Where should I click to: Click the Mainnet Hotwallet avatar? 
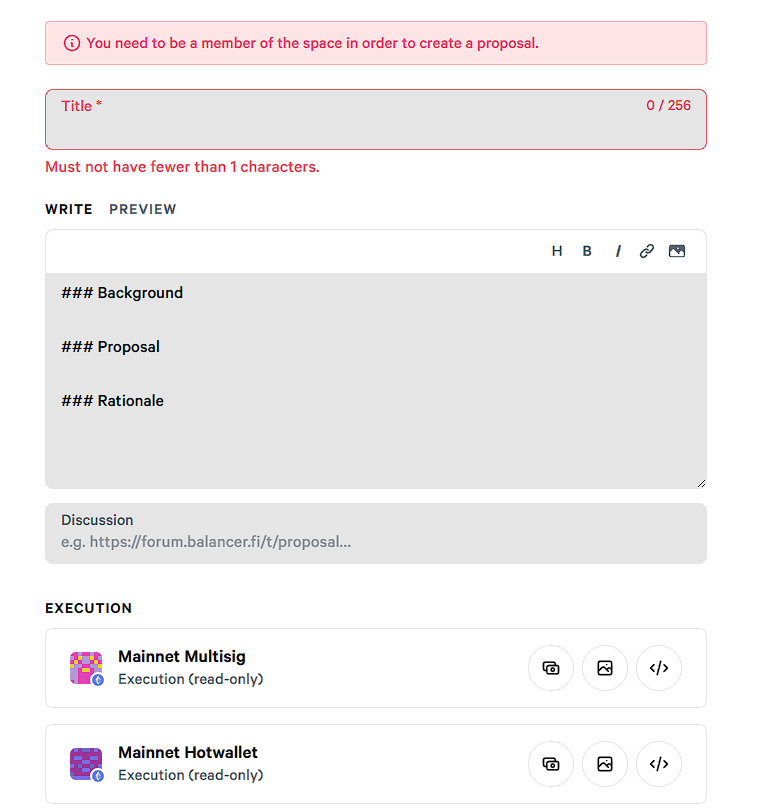click(86, 764)
